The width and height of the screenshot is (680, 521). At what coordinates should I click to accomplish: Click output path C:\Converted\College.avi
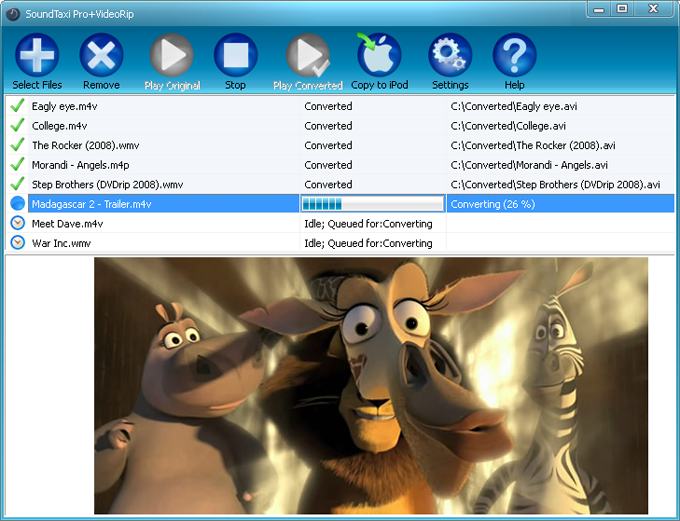508,126
